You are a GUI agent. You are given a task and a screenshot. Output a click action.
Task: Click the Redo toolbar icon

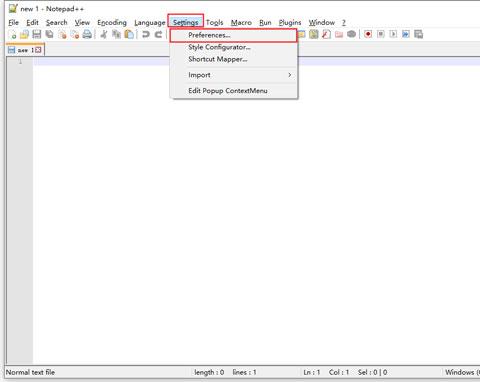click(x=158, y=34)
